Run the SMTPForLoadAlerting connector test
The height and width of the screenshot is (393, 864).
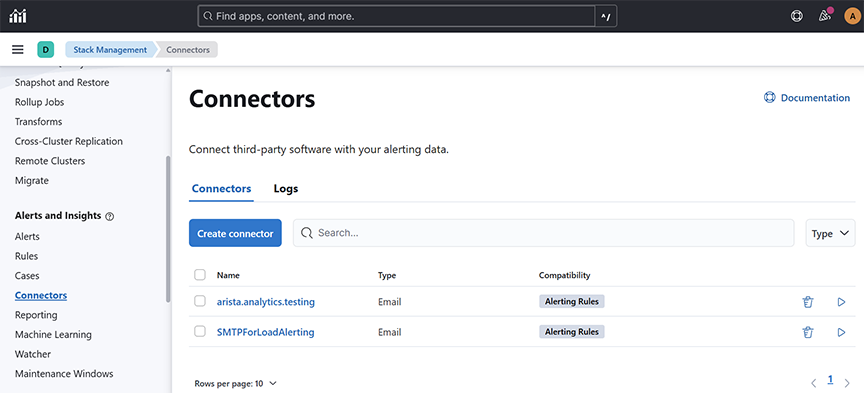pos(841,332)
